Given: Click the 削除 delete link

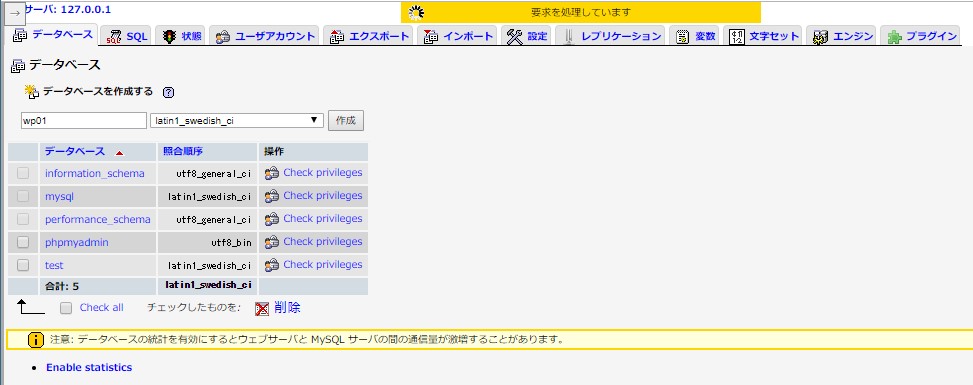Looking at the screenshot, I should point(287,307).
